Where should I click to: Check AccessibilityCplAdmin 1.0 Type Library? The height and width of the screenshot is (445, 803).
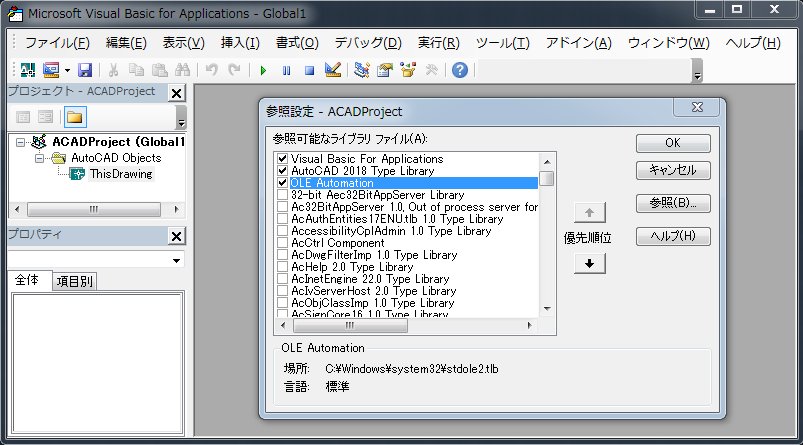point(282,231)
